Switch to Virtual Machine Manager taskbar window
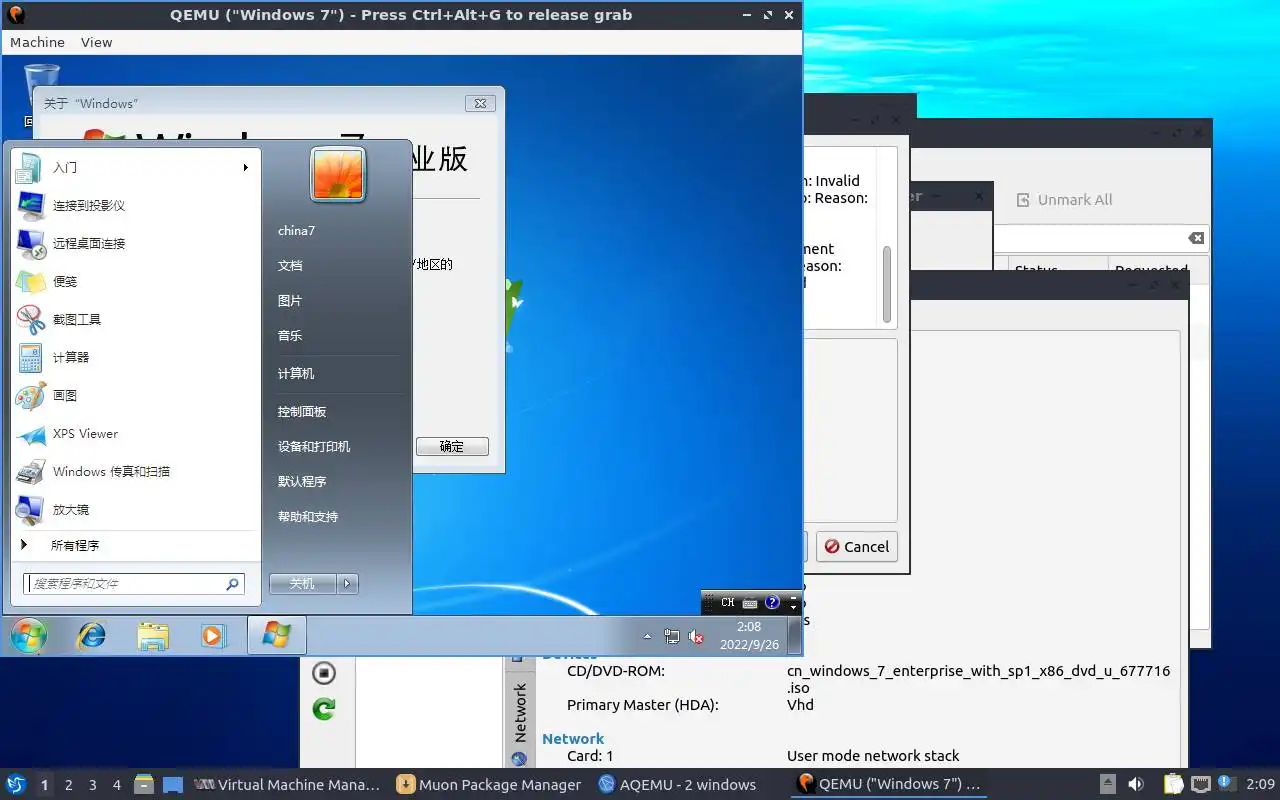 point(287,784)
